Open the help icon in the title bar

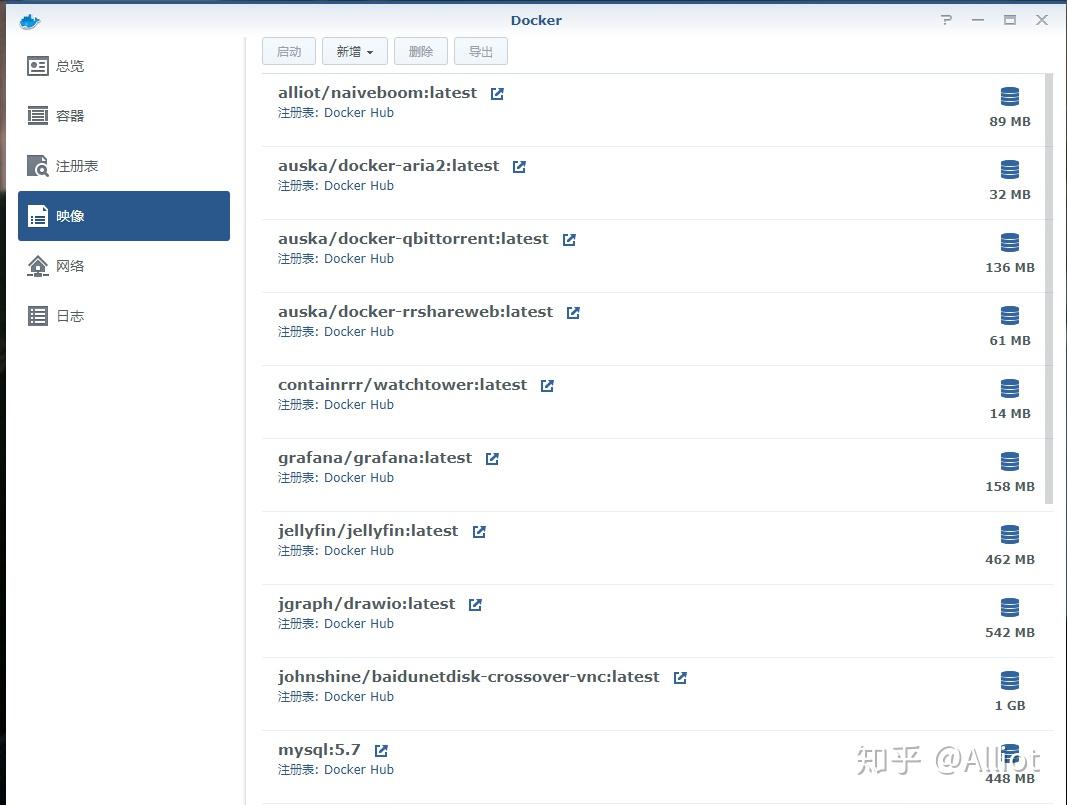[946, 19]
